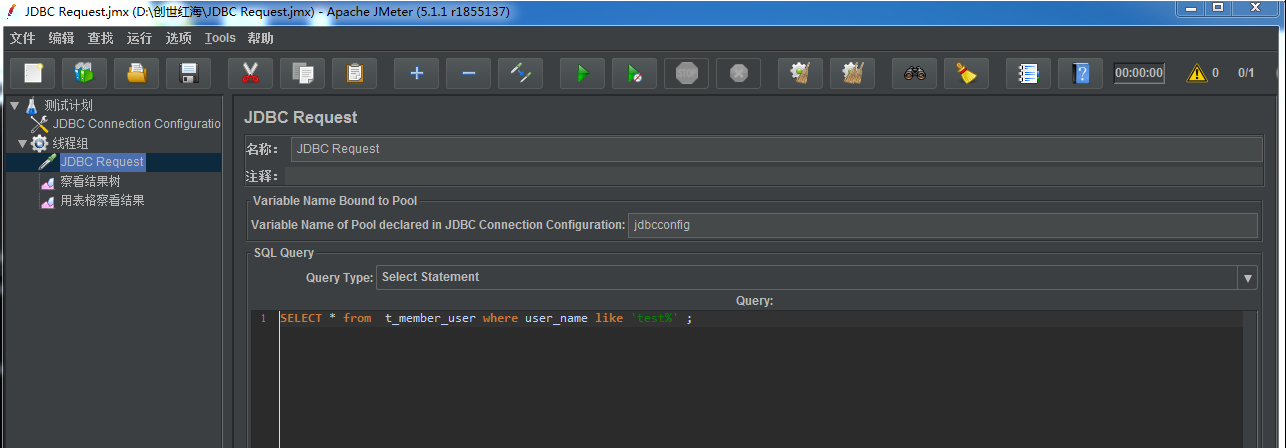Image resolution: width=1286 pixels, height=448 pixels.
Task: Open the 选项 menu
Action: [x=178, y=38]
